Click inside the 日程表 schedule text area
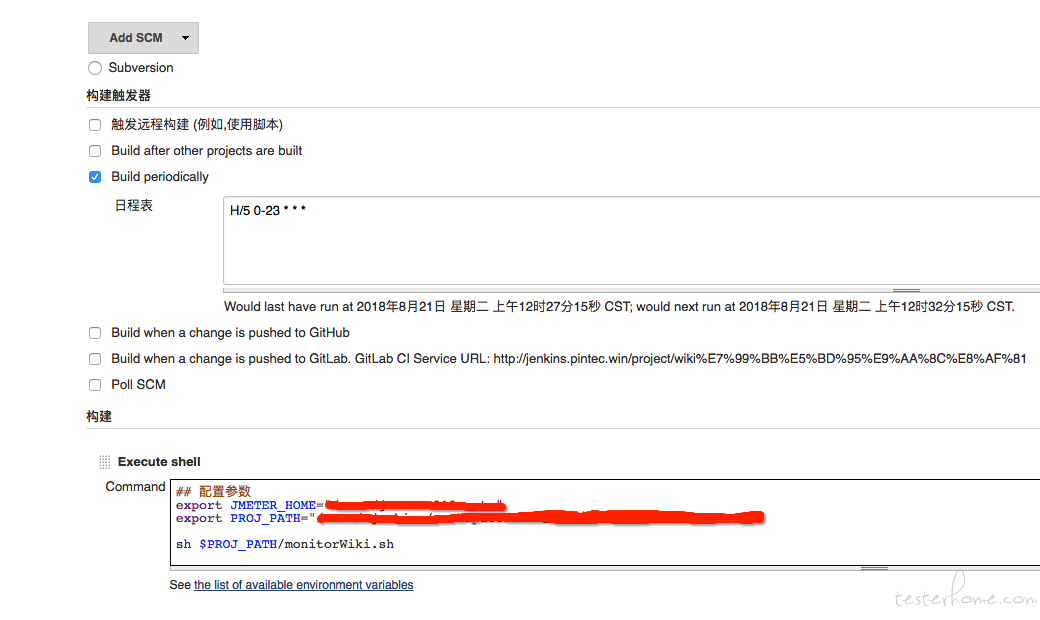 (x=631, y=240)
